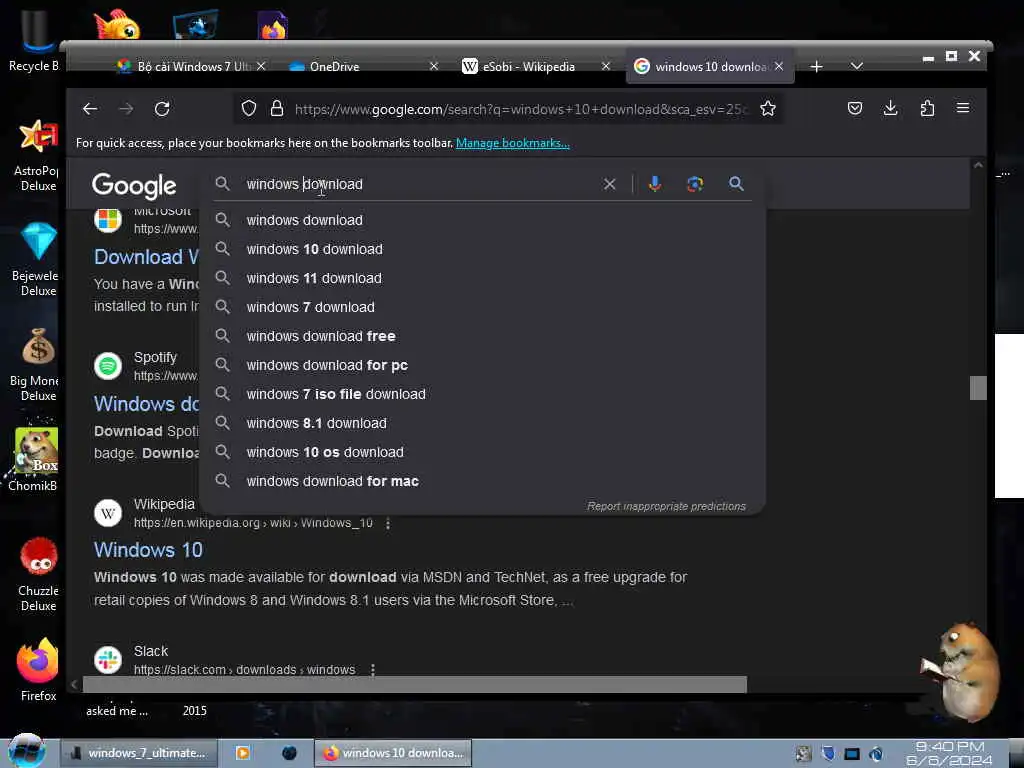This screenshot has height=768, width=1024.
Task: Open the Manage bookmarks link
Action: 513,143
